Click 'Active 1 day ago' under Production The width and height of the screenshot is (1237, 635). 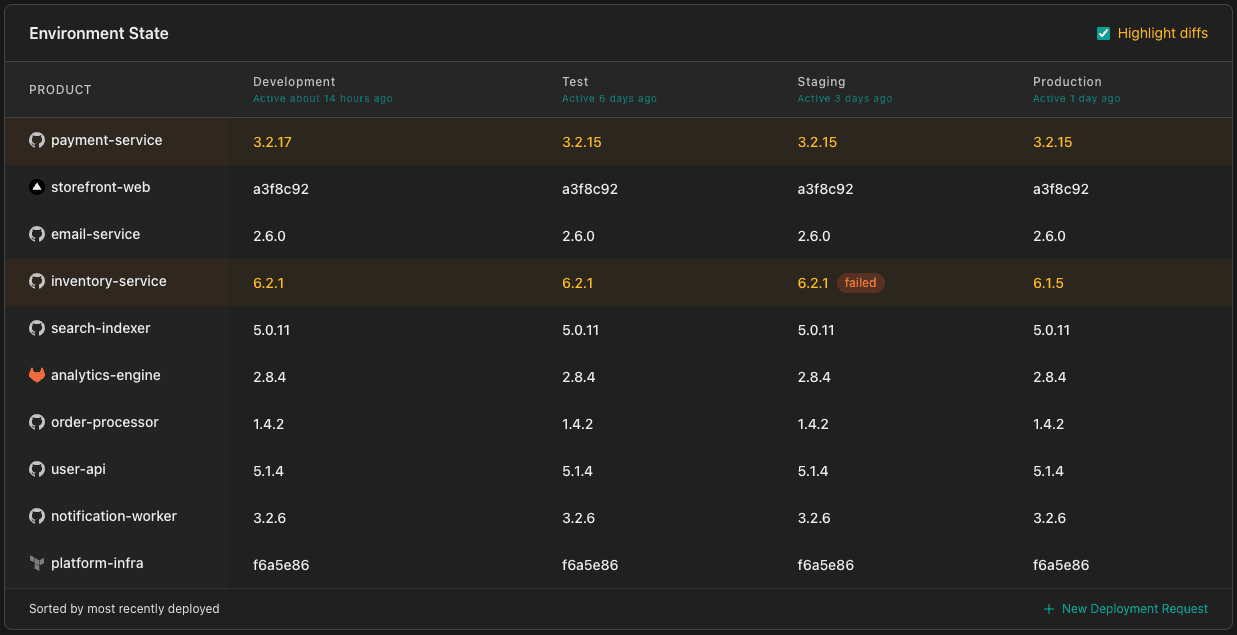tap(1077, 99)
